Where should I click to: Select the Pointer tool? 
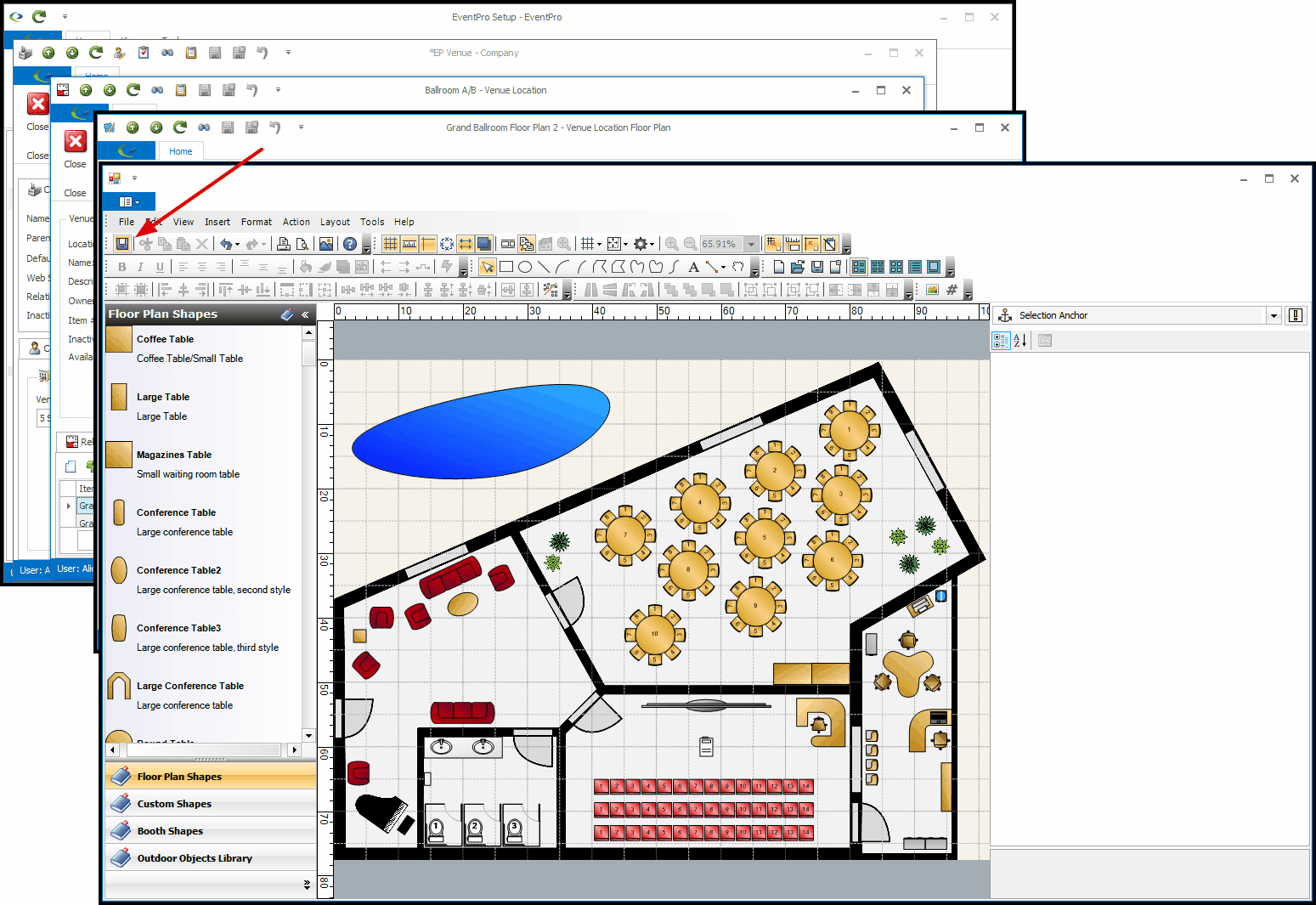pos(488,267)
